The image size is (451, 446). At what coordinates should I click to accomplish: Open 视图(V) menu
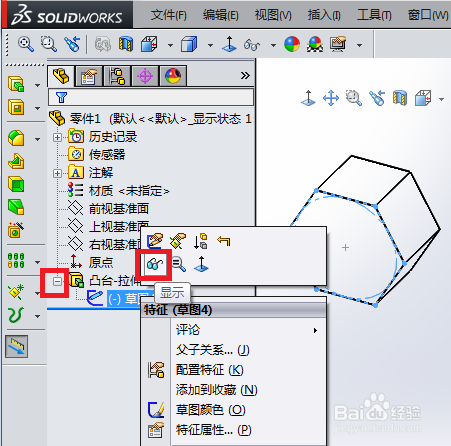[273, 15]
